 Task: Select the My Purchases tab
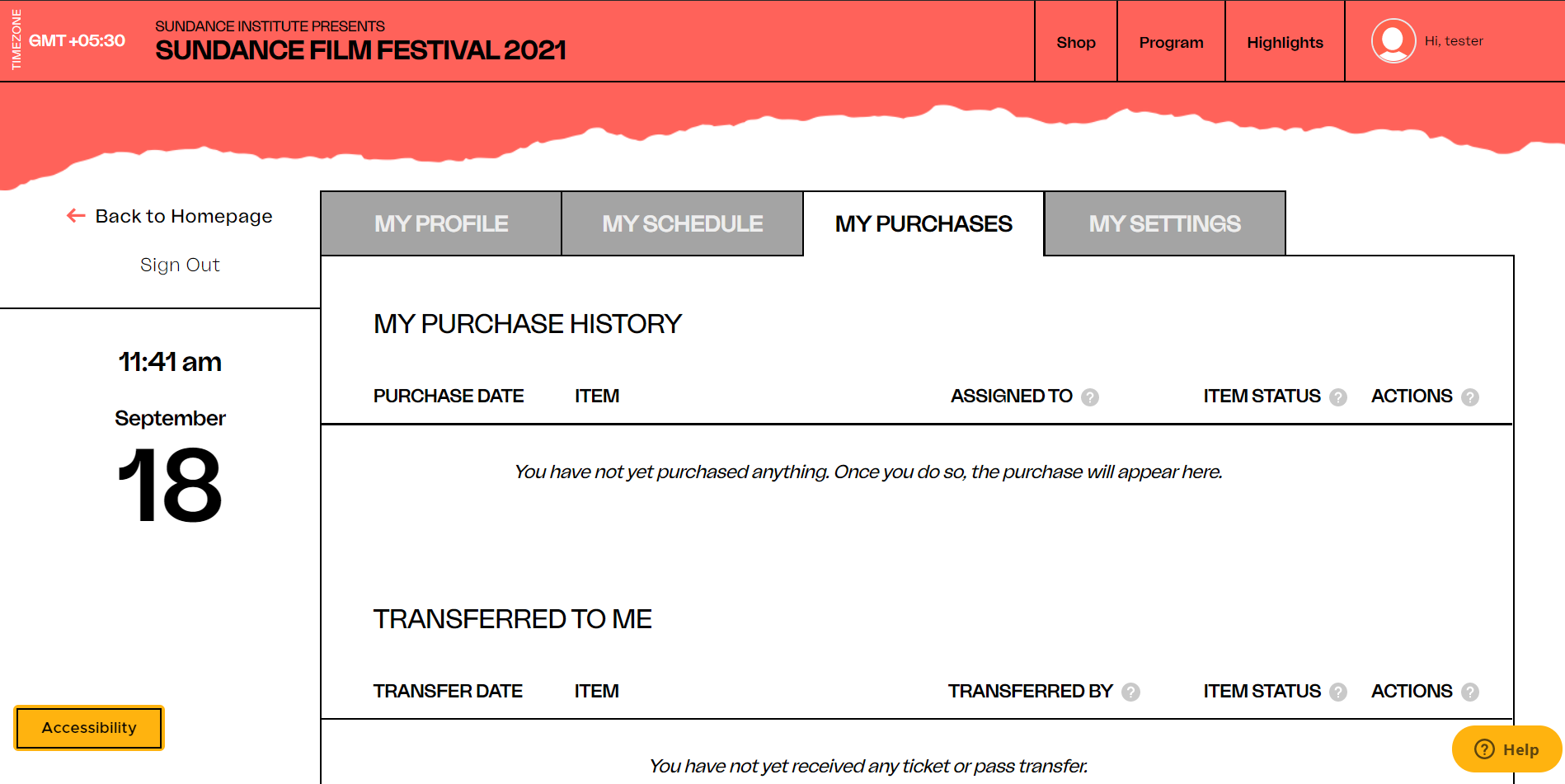[923, 223]
